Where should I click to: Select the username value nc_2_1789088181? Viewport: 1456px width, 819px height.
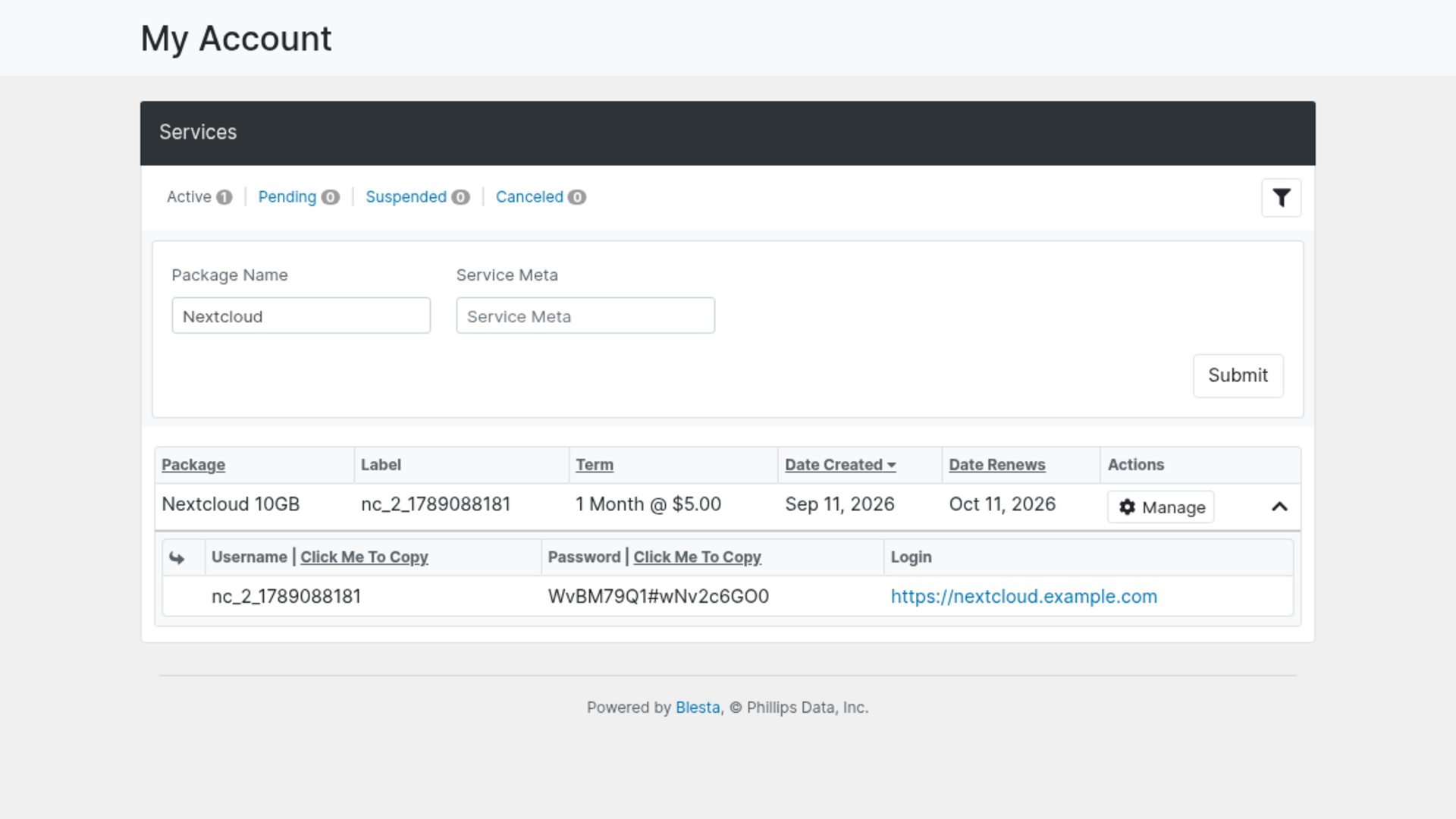[286, 597]
